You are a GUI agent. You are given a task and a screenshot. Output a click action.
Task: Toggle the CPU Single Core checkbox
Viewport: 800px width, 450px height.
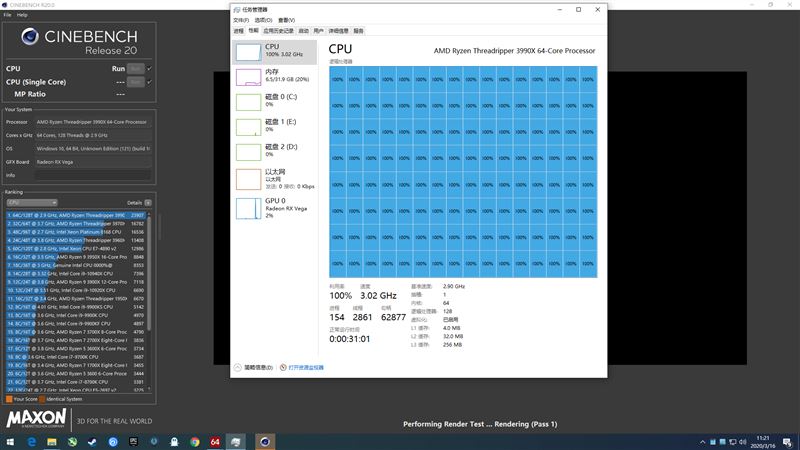pos(149,82)
